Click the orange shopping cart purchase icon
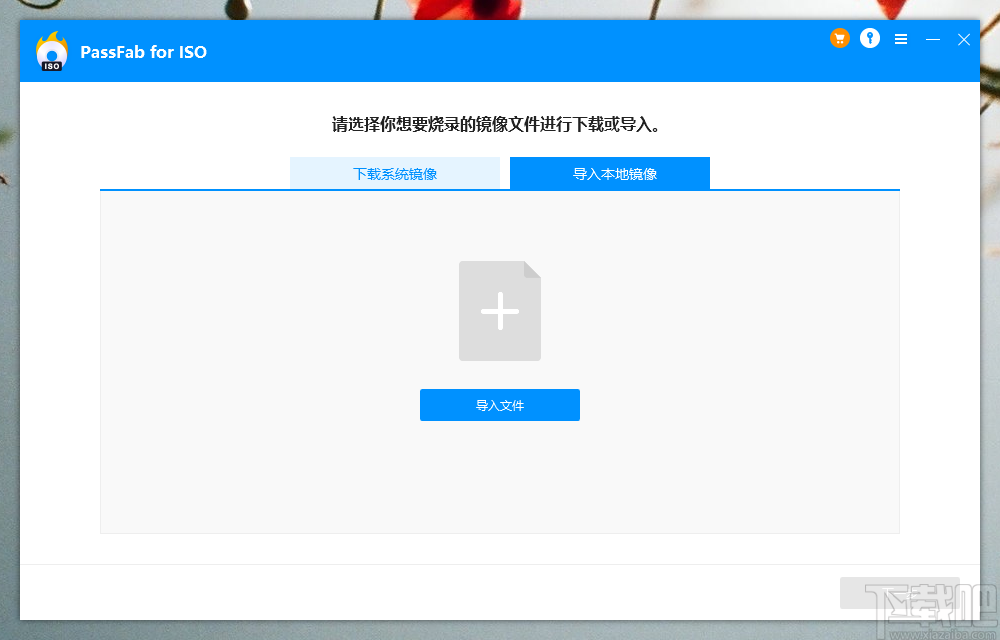Screen dimensions: 1000x640 pyautogui.click(x=840, y=38)
